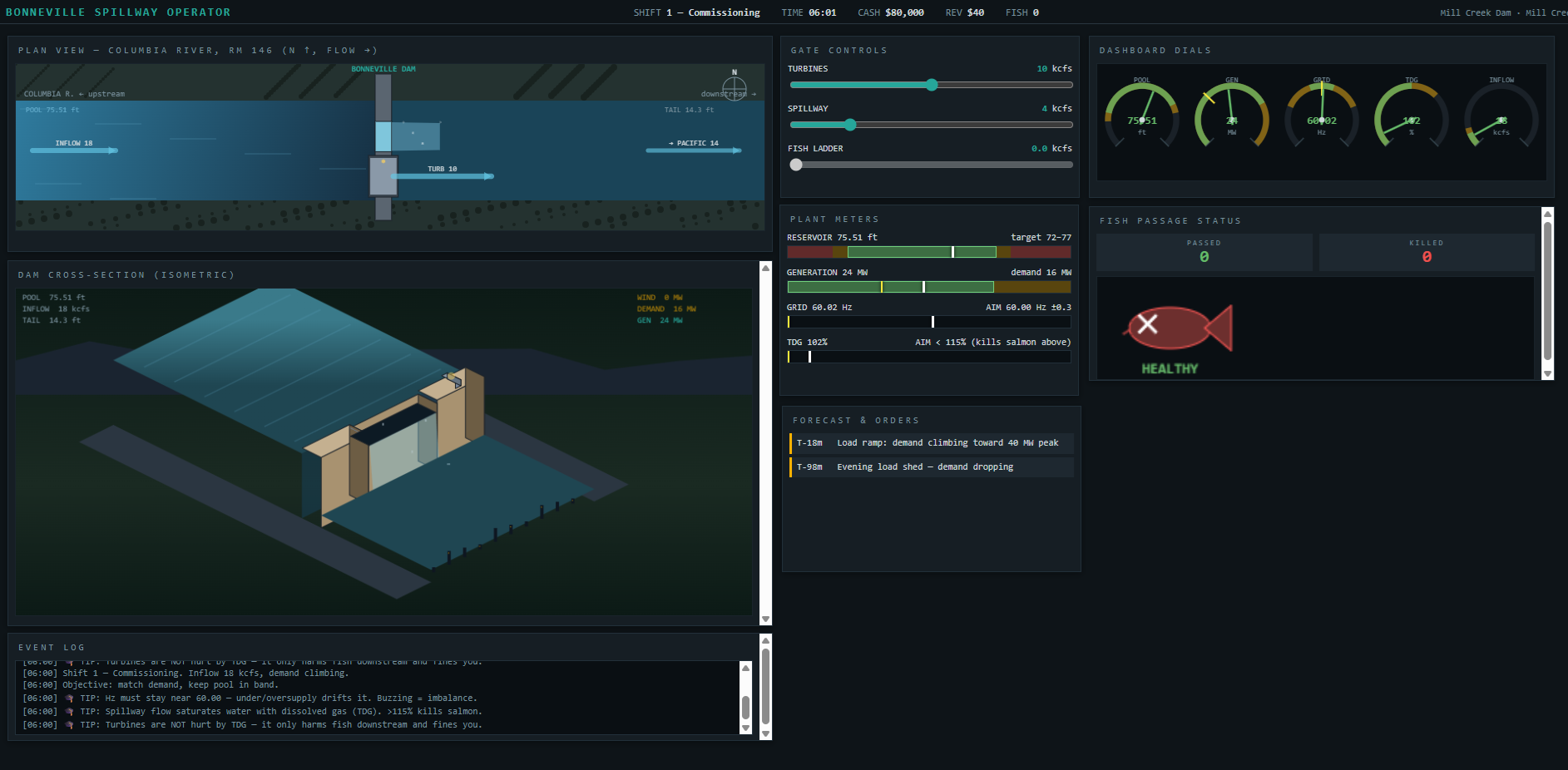
Task: Click the red fish status icon
Action: click(x=1179, y=328)
